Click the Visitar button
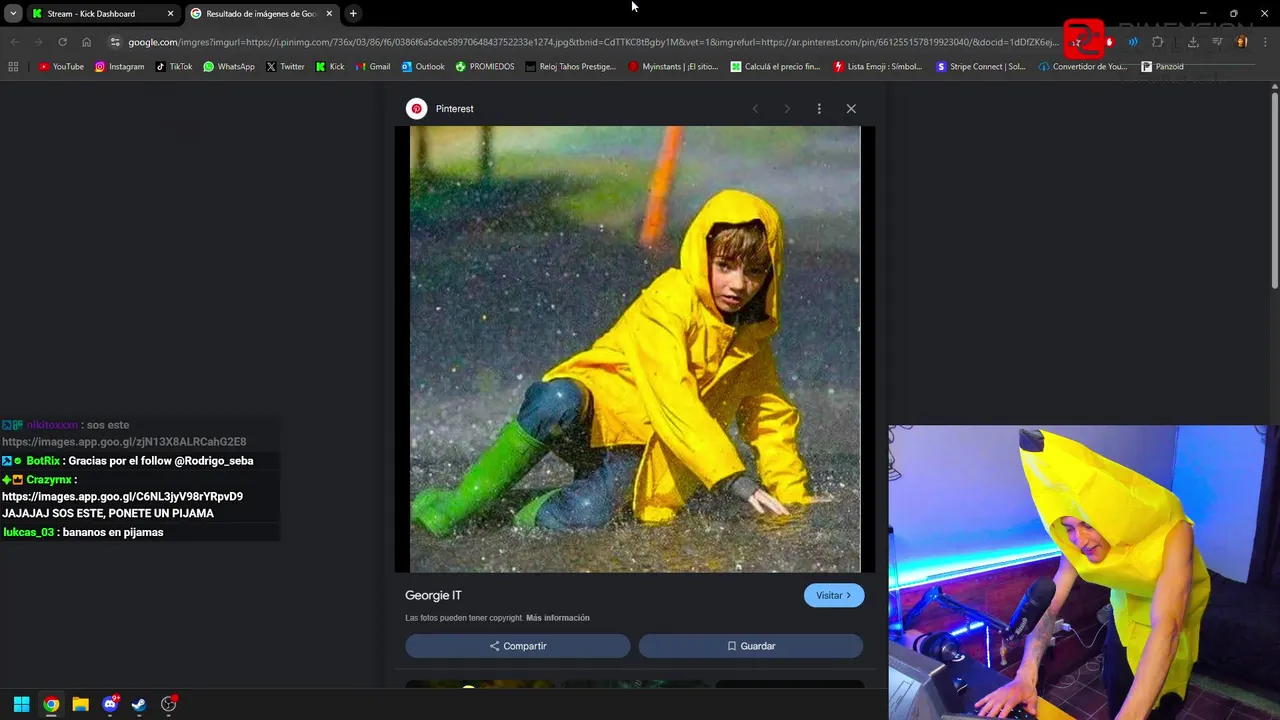Screen dimensions: 1280x720 tap(834, 596)
